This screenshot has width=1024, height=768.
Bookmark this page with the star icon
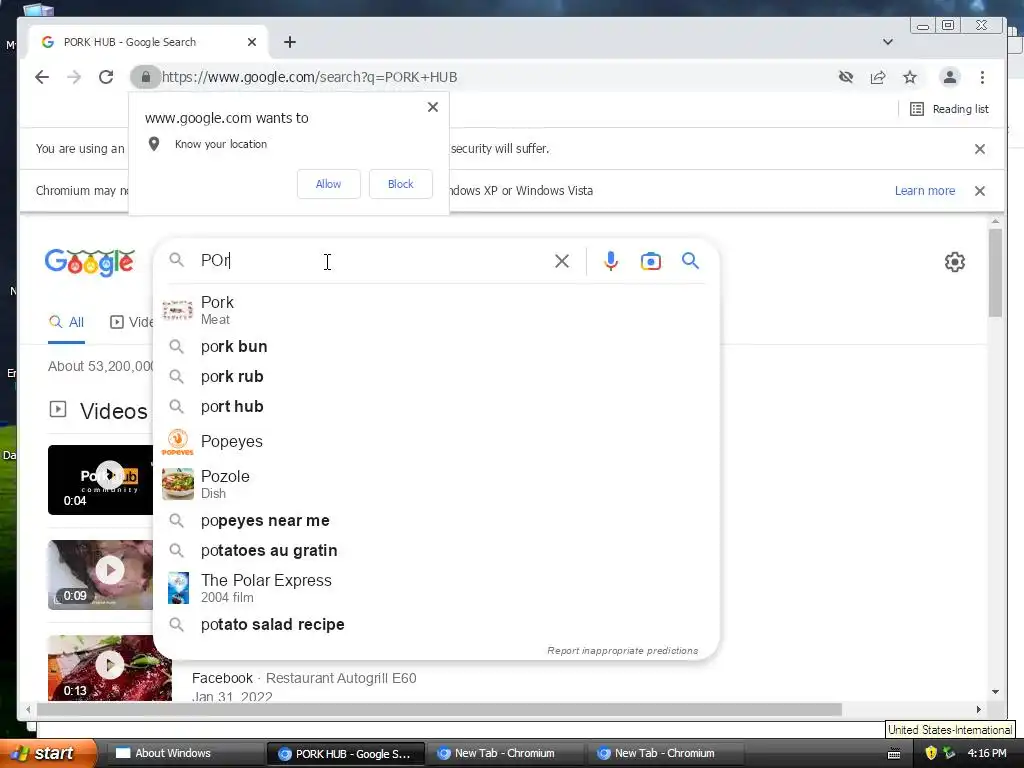pos(910,77)
